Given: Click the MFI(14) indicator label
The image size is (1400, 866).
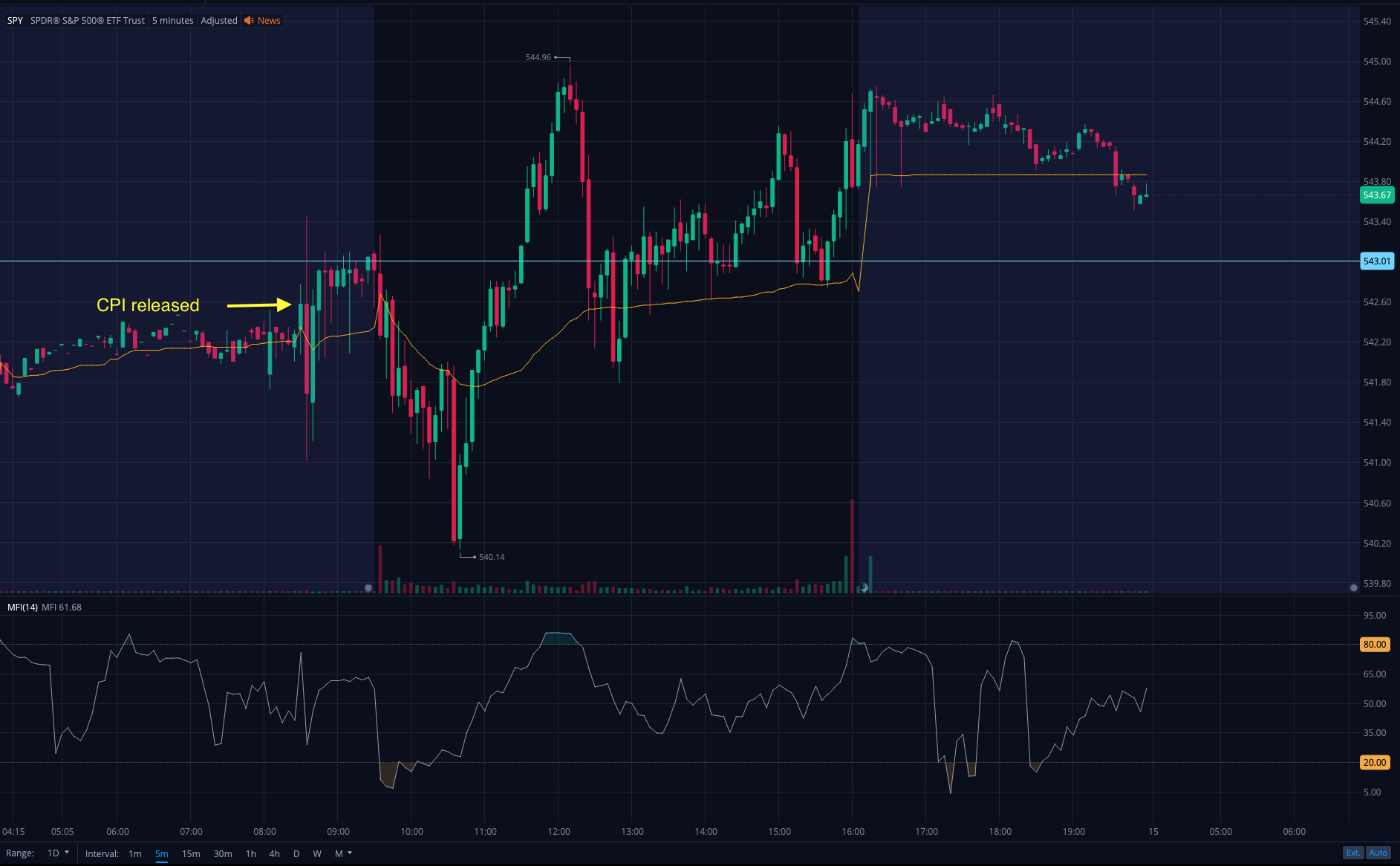Looking at the screenshot, I should (x=22, y=608).
